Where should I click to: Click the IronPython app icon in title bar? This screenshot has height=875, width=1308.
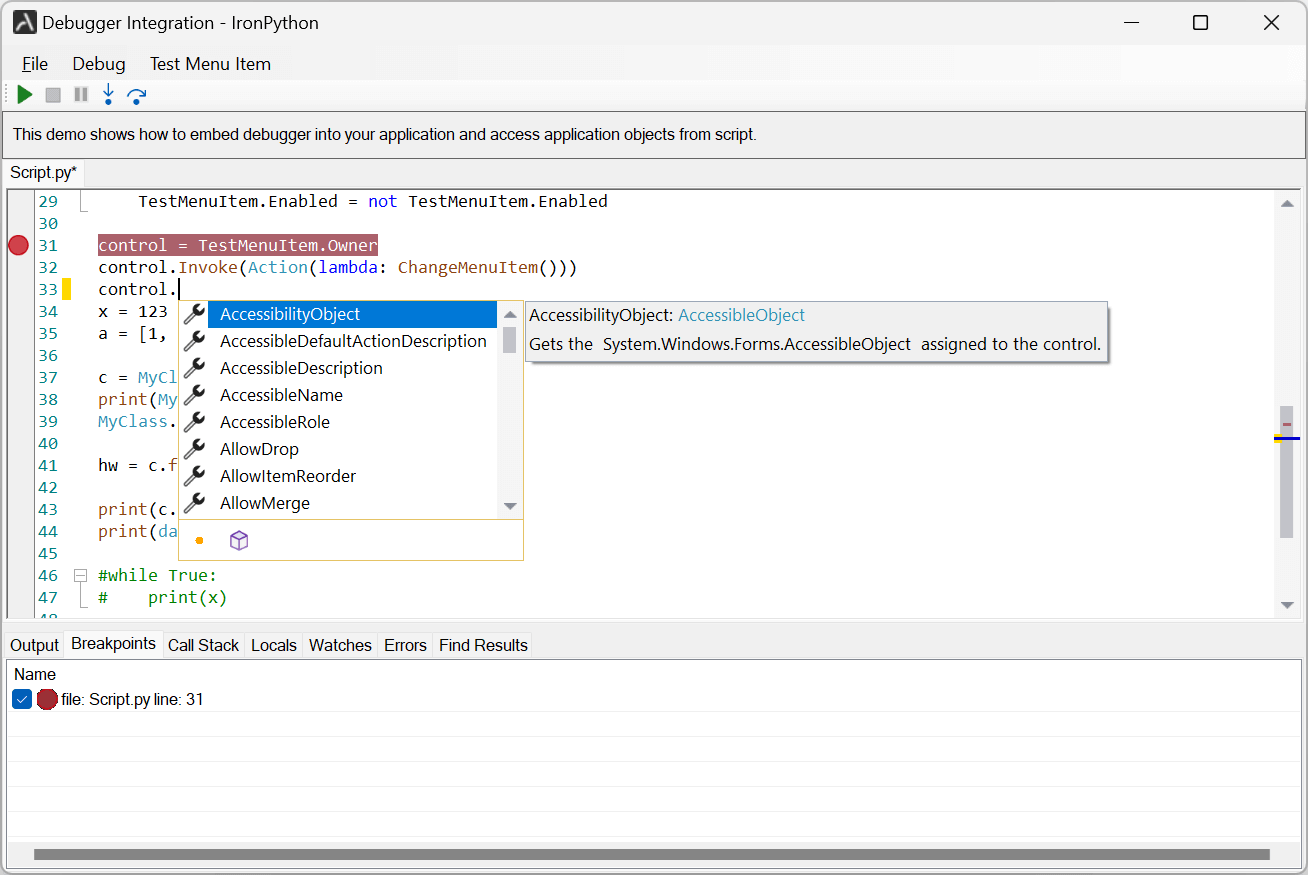(24, 22)
